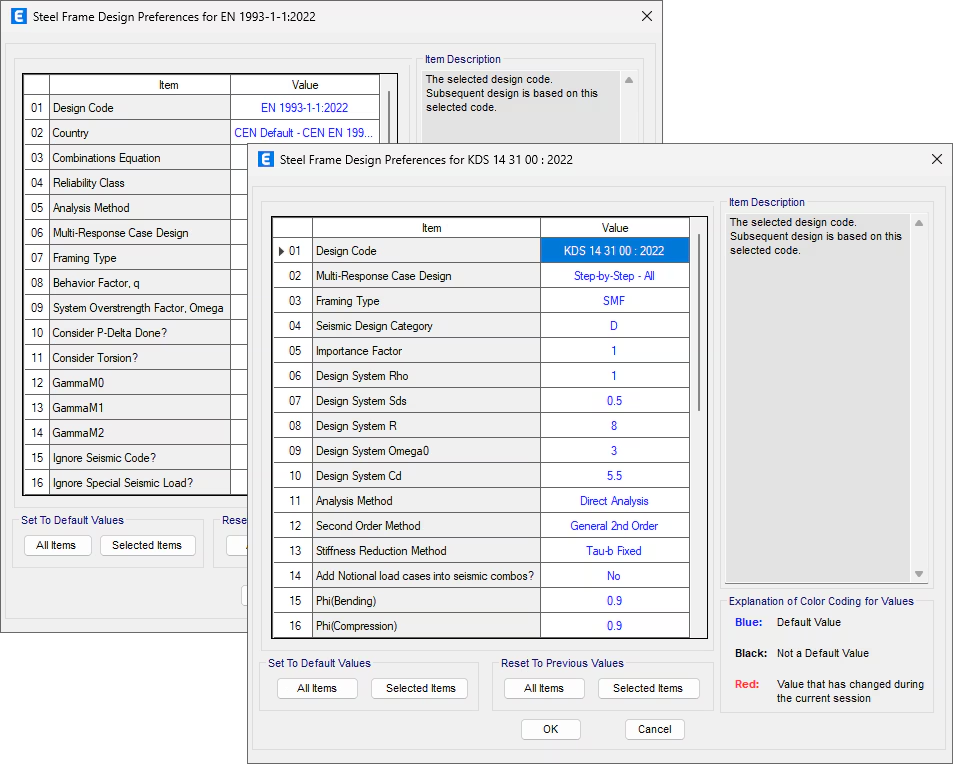This screenshot has height=764, width=953.
Task: Click the row indicator arrow beside row 01
Action: coord(282,251)
